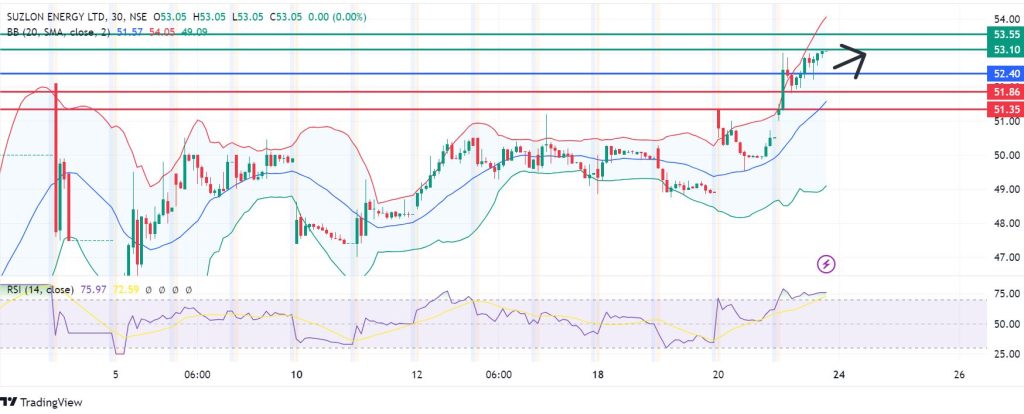Click the 0.00 (0.00%) change value

338,19
